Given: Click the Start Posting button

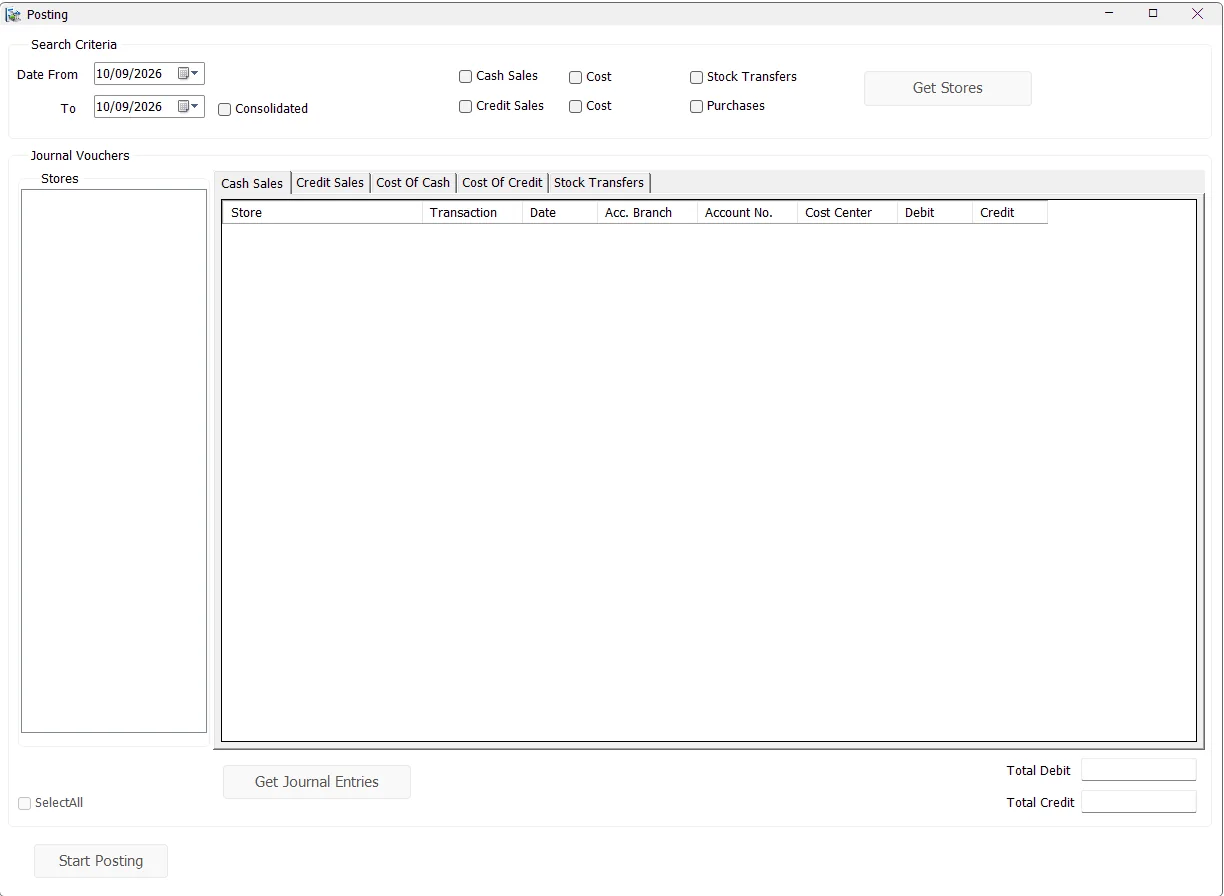Looking at the screenshot, I should 101,861.
